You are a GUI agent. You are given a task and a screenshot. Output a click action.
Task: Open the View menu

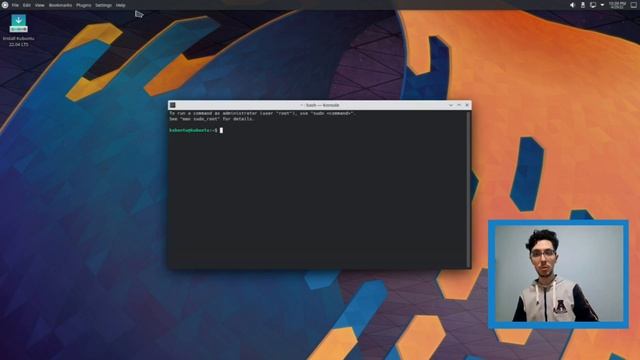pos(40,5)
